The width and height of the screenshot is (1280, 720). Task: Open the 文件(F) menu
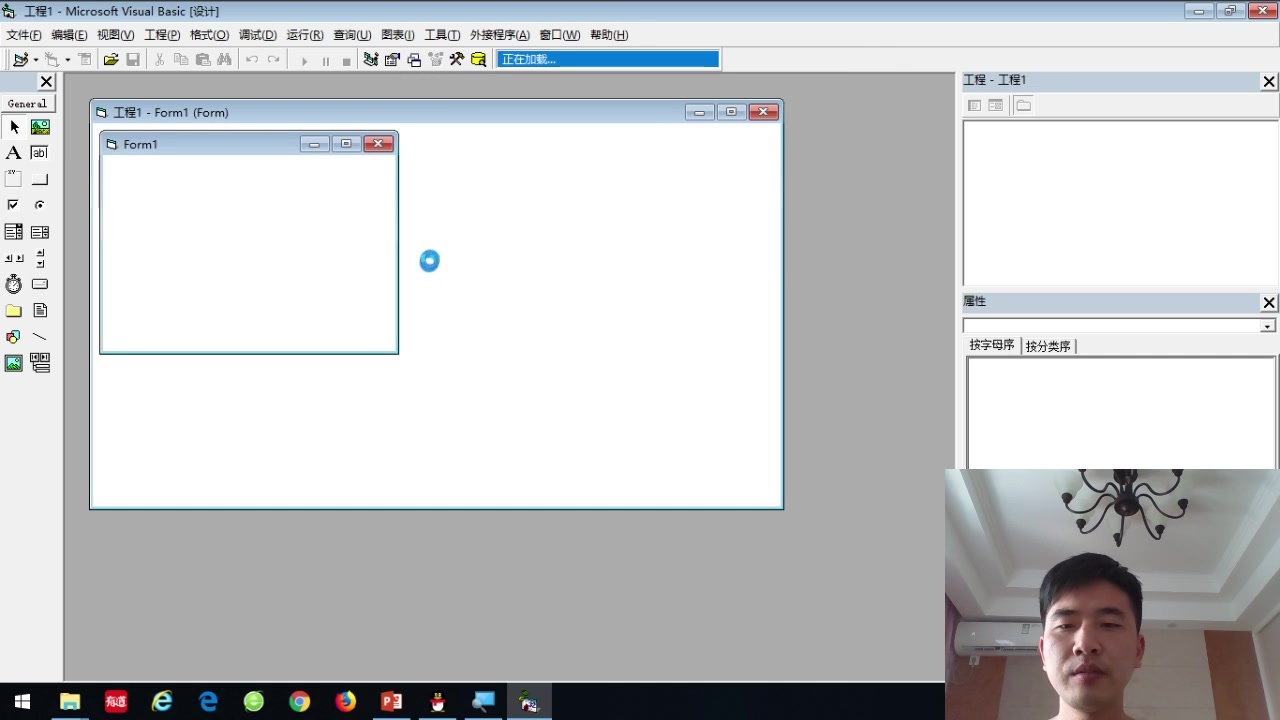tap(24, 35)
